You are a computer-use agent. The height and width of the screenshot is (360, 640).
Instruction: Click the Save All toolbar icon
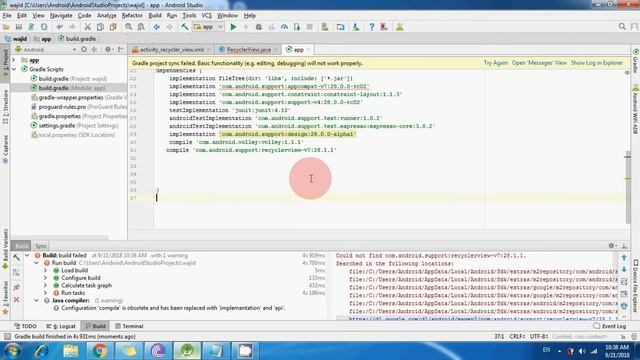[18, 27]
